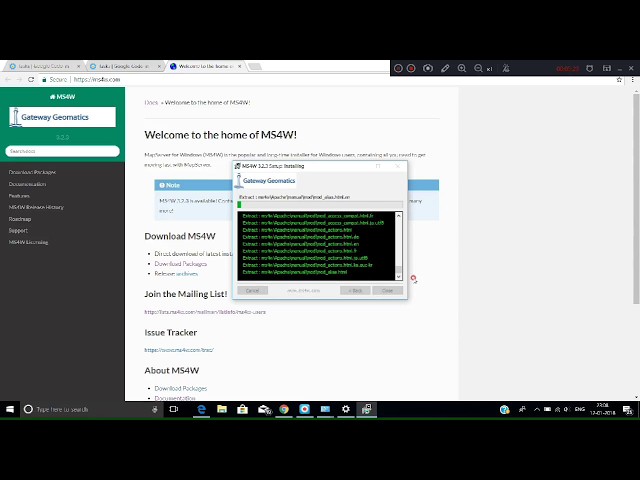Open the screen recorder taskbar icon

pos(304,409)
